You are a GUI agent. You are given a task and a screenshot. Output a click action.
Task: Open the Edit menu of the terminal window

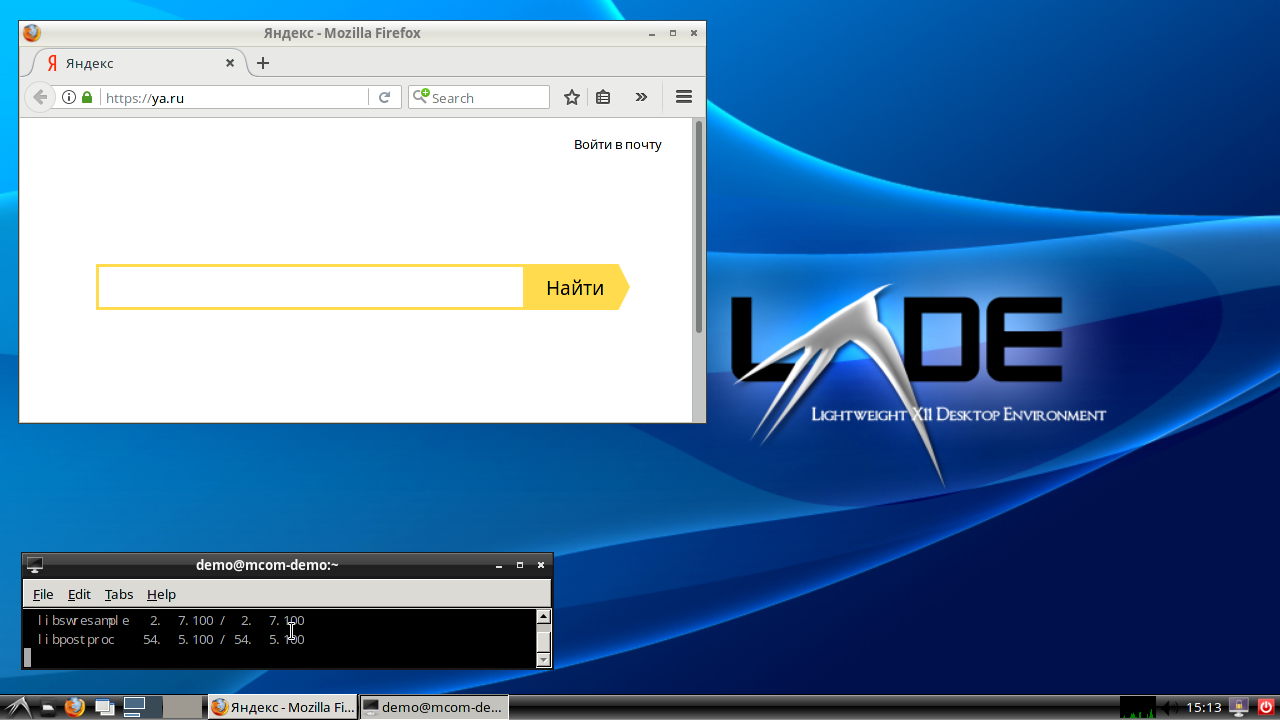coord(79,594)
